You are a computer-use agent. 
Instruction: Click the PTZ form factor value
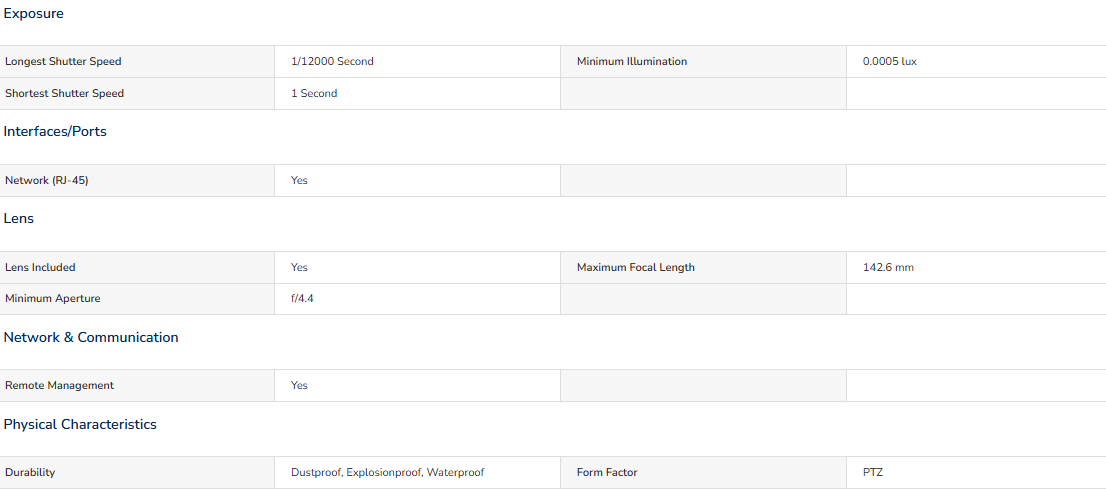pos(873,473)
